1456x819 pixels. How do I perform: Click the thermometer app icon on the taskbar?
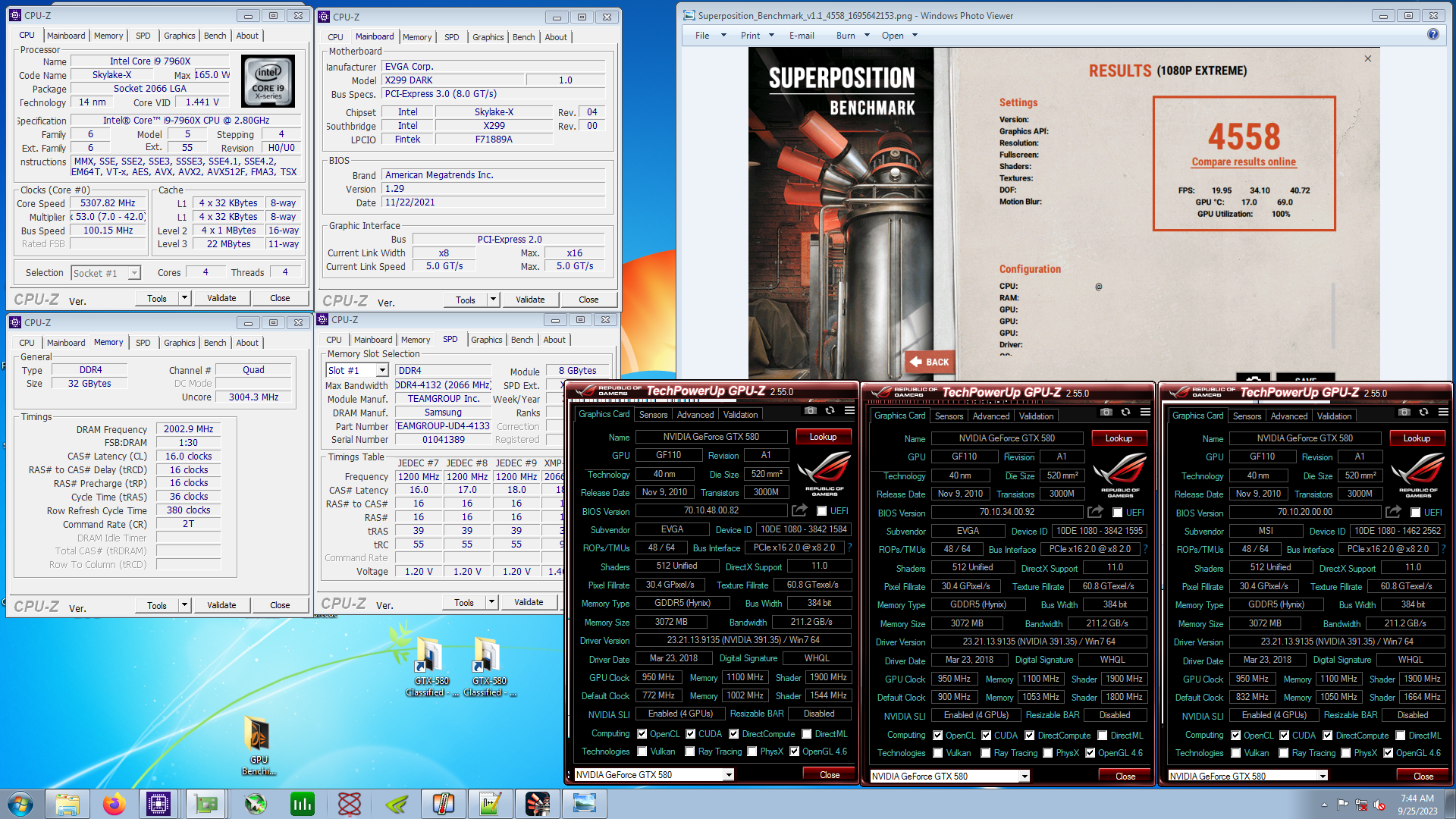[x=444, y=804]
